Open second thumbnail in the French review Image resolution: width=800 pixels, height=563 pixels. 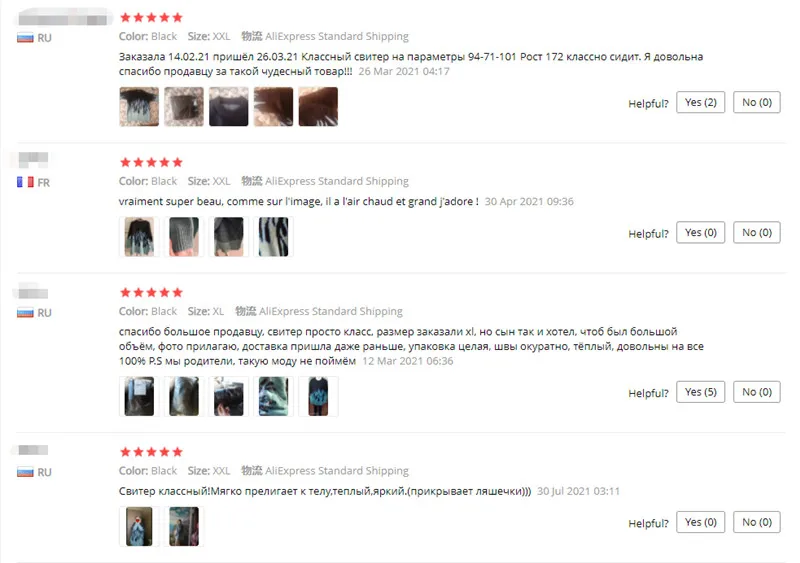184,237
